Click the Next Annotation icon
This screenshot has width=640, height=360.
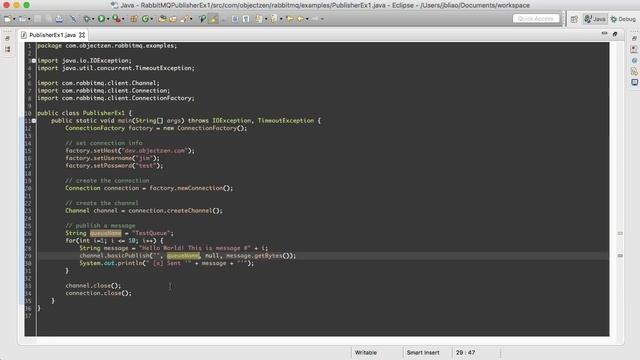[259, 19]
